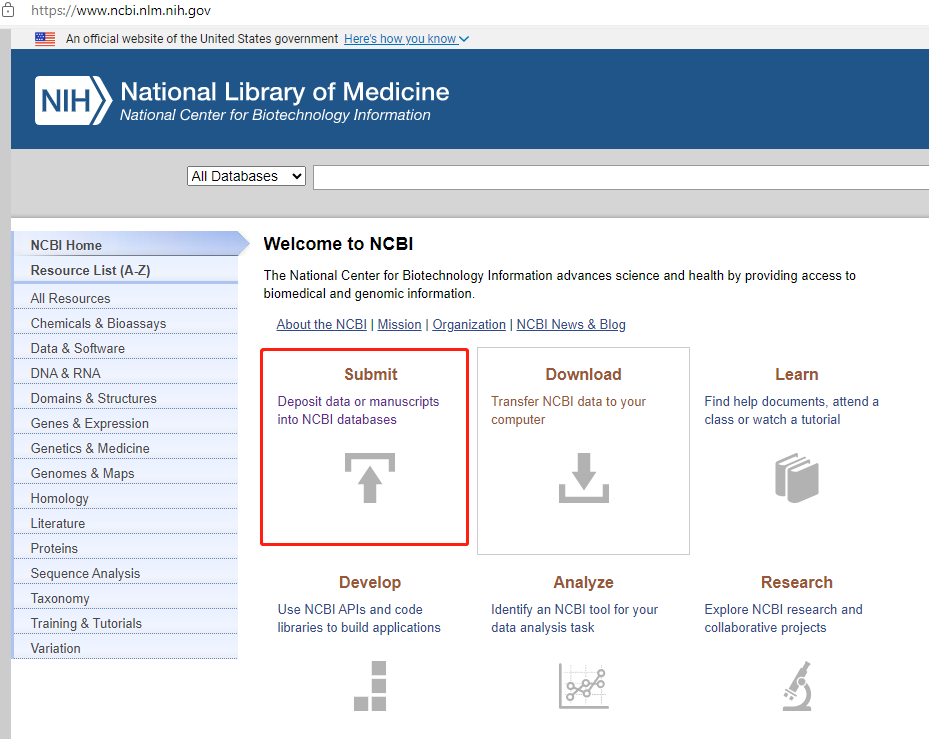
Task: Follow the NCBI News & Blog link
Action: (571, 324)
